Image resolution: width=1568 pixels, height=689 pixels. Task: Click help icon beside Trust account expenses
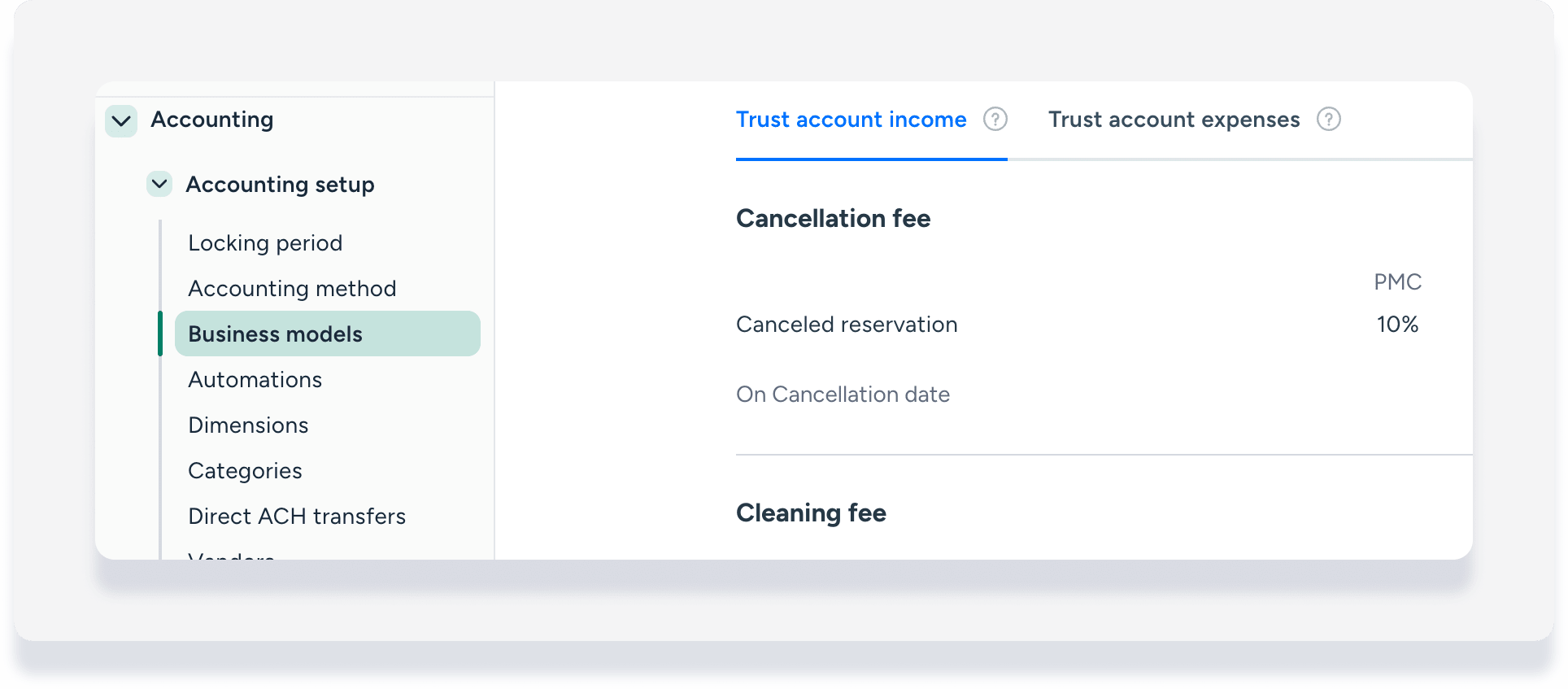1328,120
